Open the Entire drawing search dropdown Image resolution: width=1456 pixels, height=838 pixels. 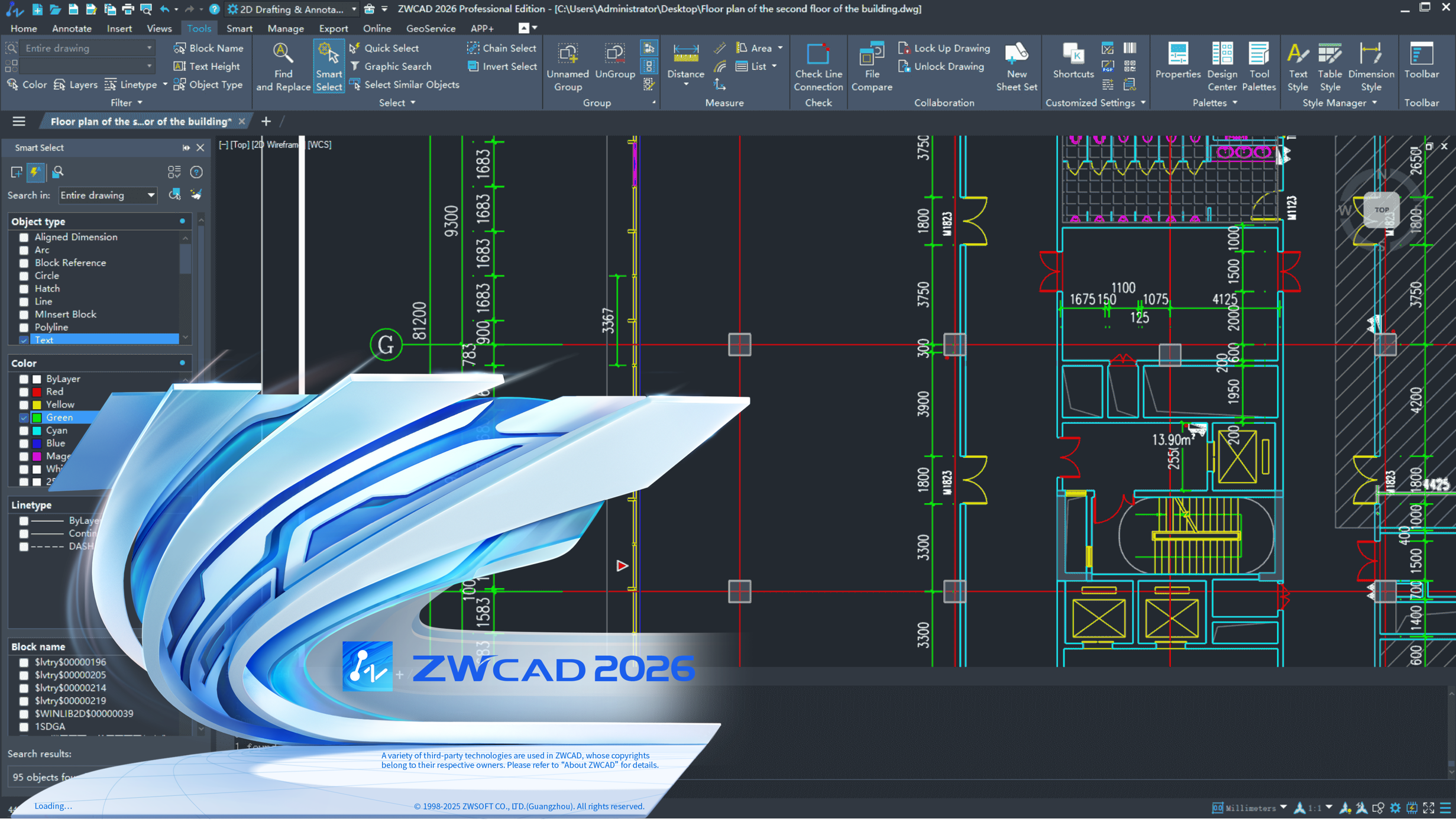[x=150, y=195]
